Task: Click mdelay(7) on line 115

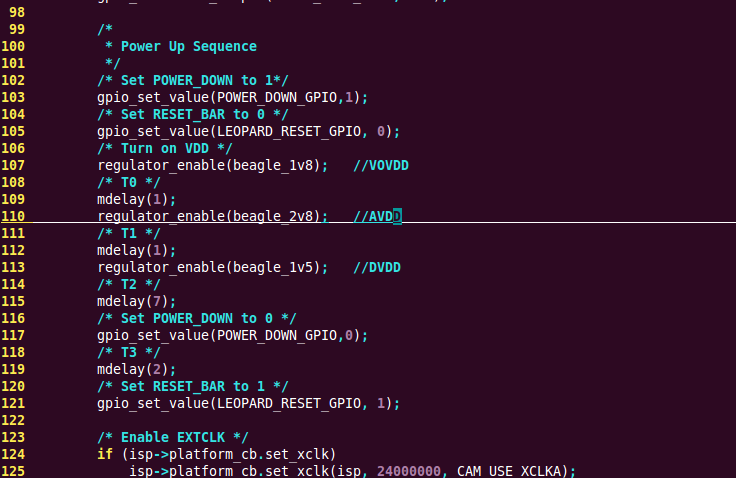Action: tap(136, 301)
